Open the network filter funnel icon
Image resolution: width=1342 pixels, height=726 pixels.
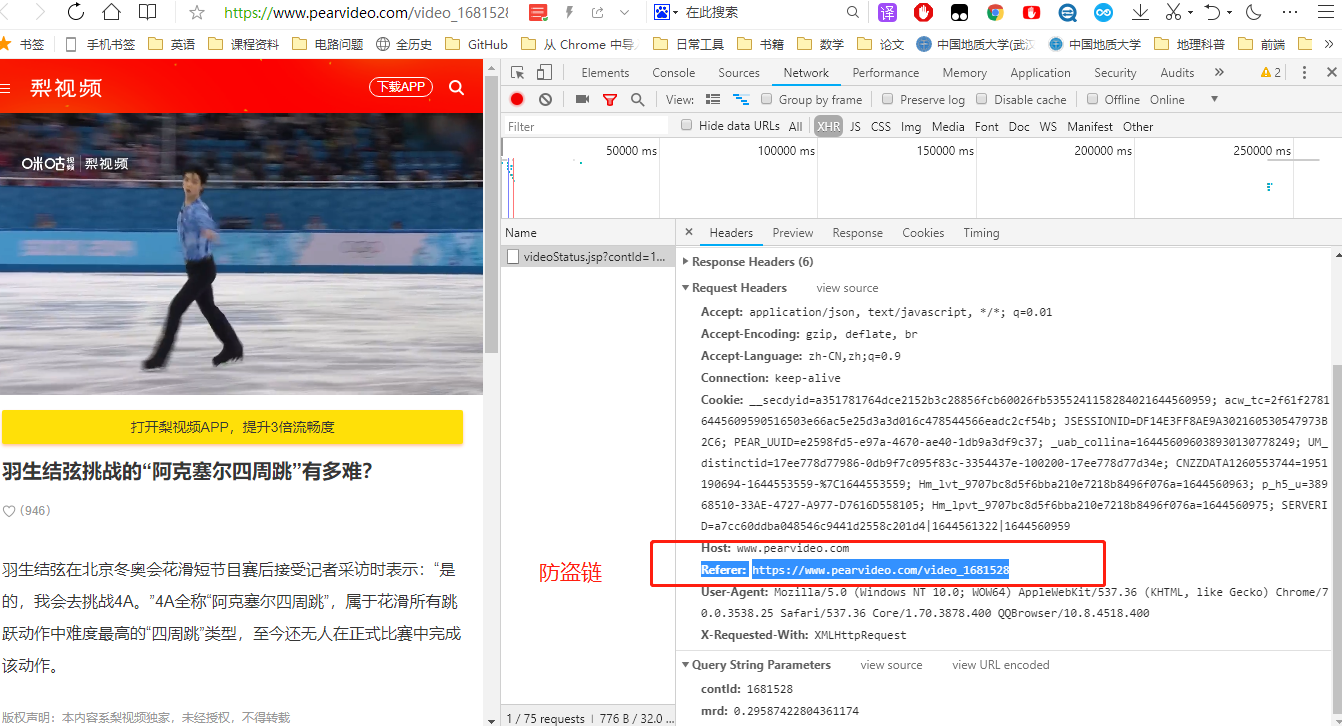click(x=610, y=99)
